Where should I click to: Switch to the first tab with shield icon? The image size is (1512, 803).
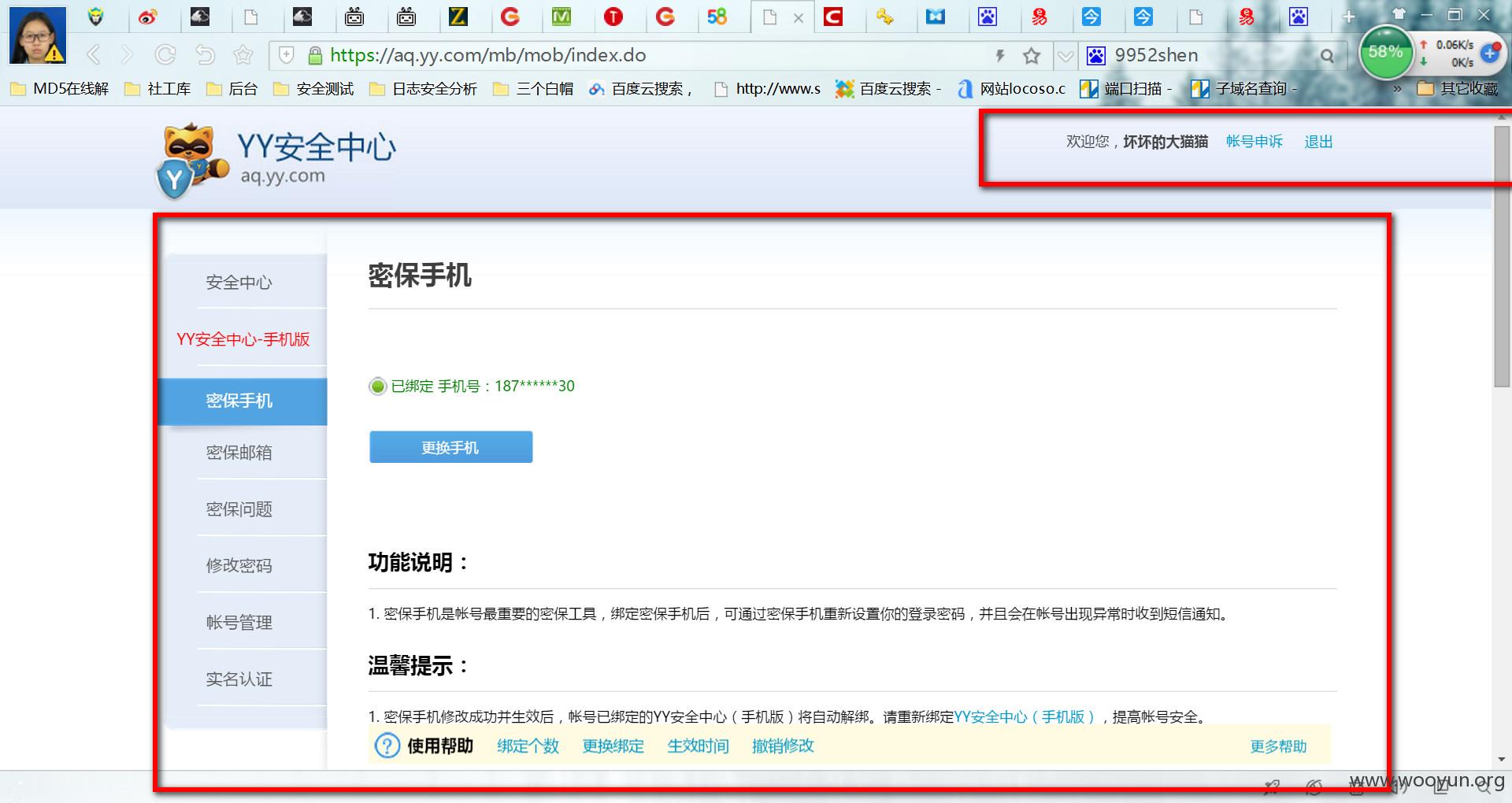coord(96,17)
